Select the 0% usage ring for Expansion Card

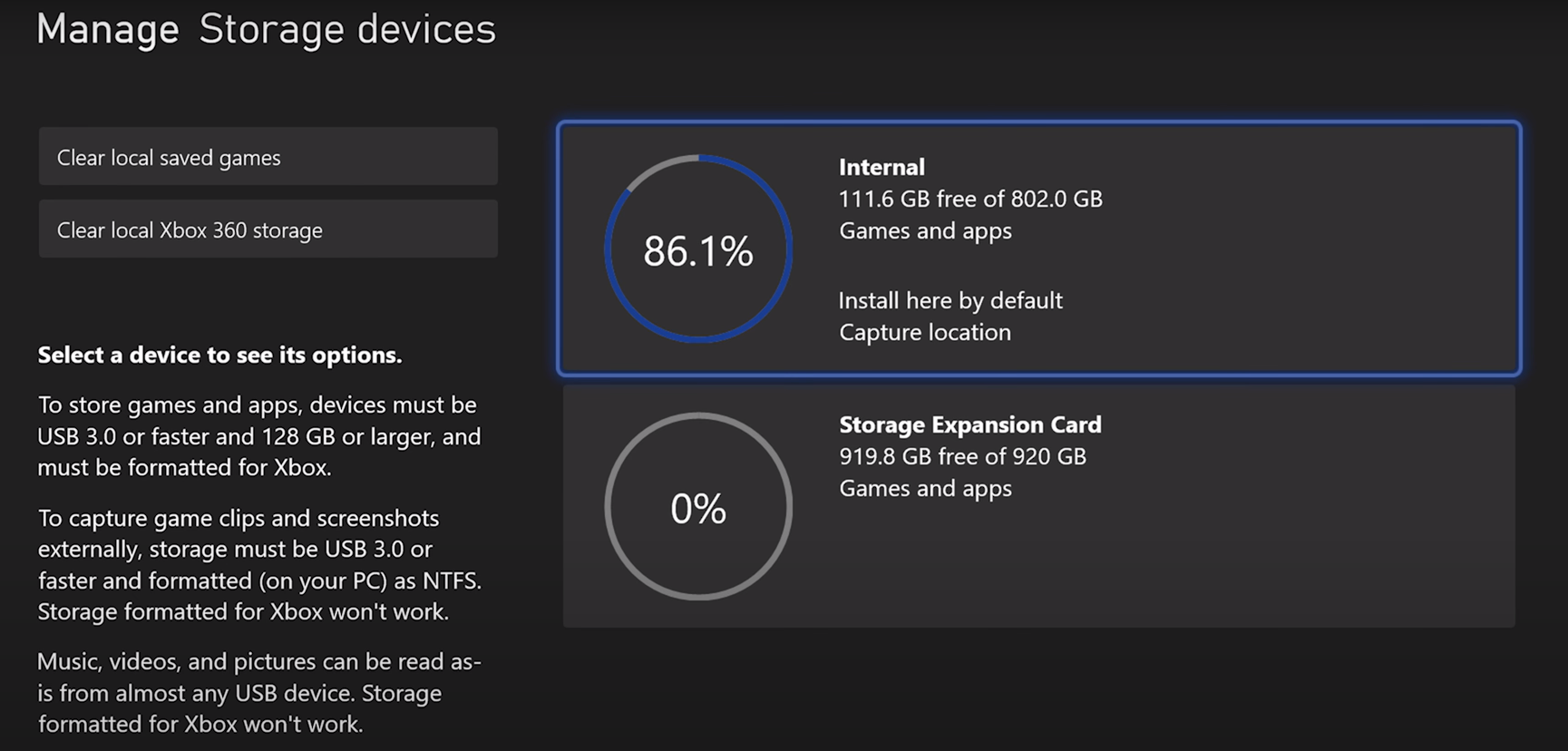coord(698,506)
